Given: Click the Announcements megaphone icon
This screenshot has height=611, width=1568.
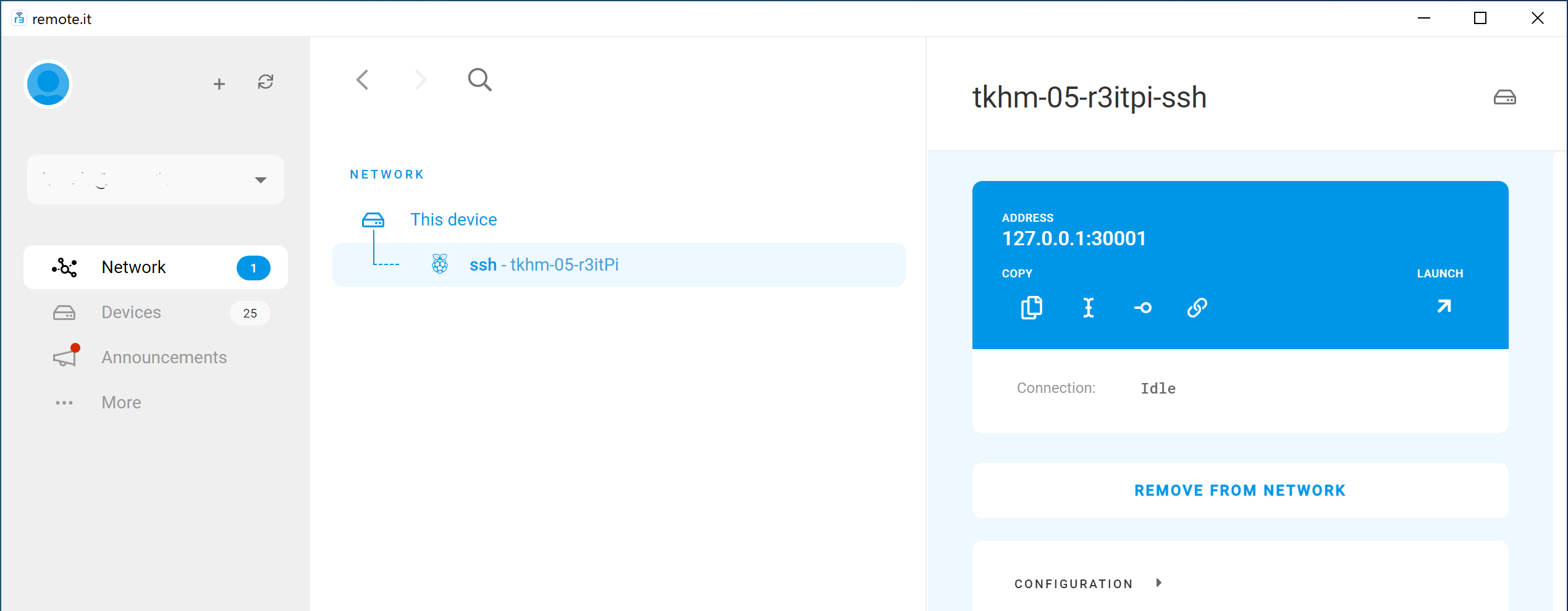Looking at the screenshot, I should [x=65, y=356].
